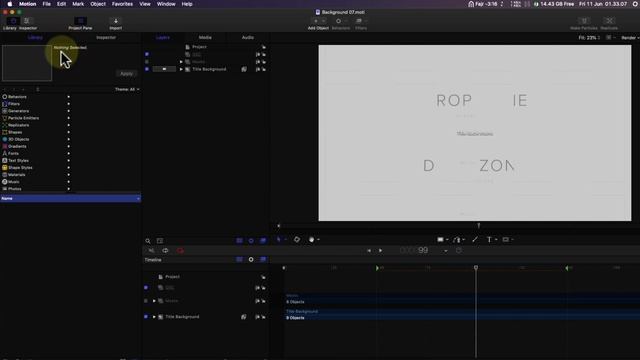Image resolution: width=640 pixels, height=360 pixels.
Task: Click the Replicate toolbar button
Action: point(609,23)
